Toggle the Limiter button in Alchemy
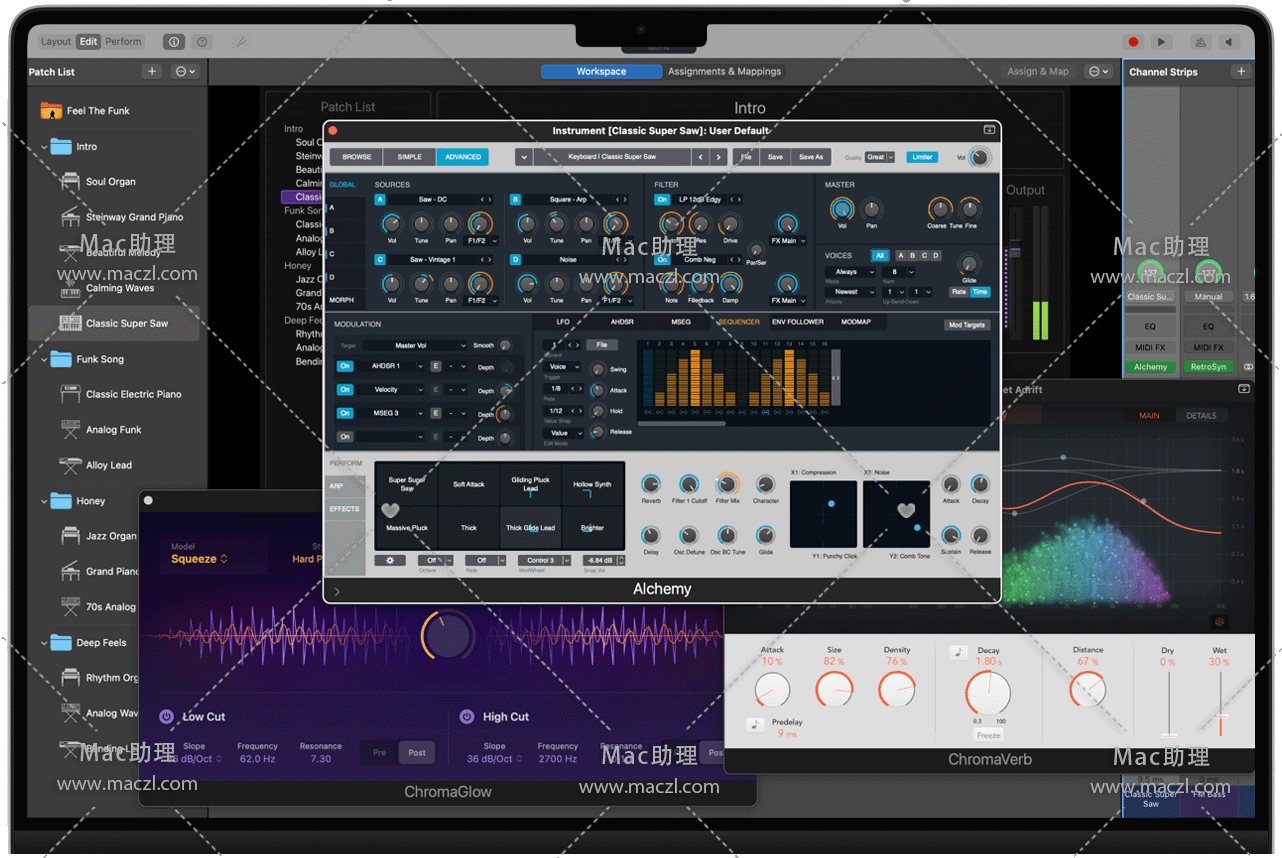This screenshot has width=1282, height=858. click(922, 157)
